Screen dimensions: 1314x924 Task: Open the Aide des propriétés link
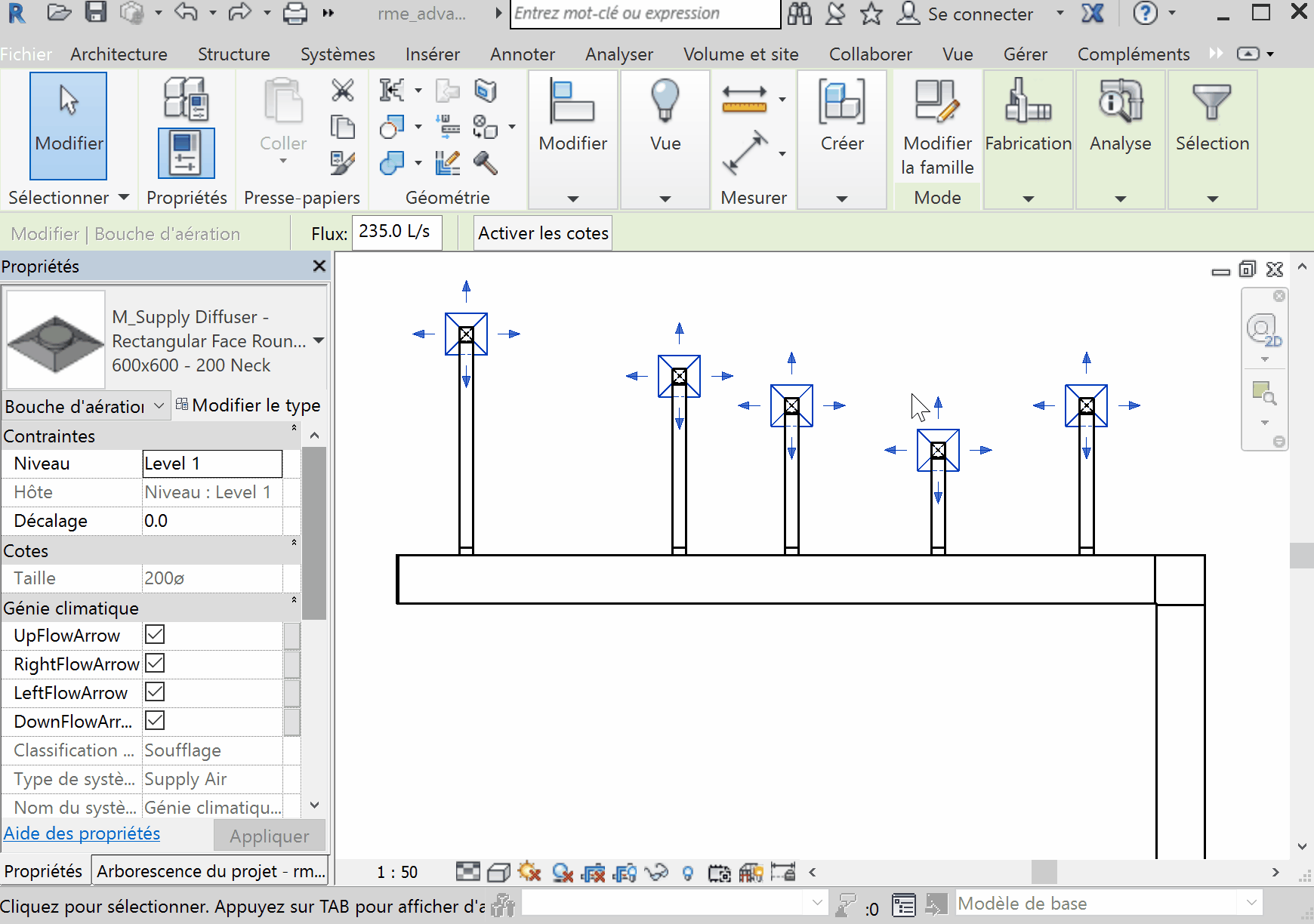(x=82, y=833)
